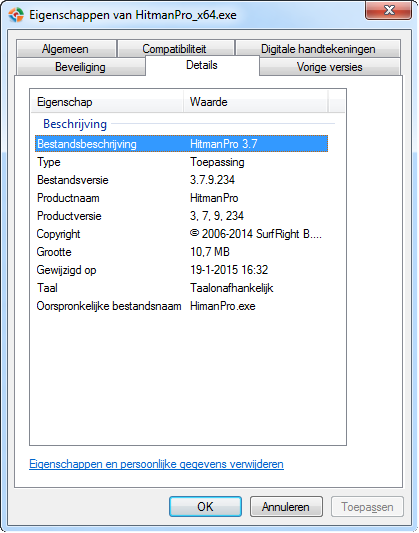Confirm with the OK button
The height and width of the screenshot is (533, 419).
tap(205, 506)
